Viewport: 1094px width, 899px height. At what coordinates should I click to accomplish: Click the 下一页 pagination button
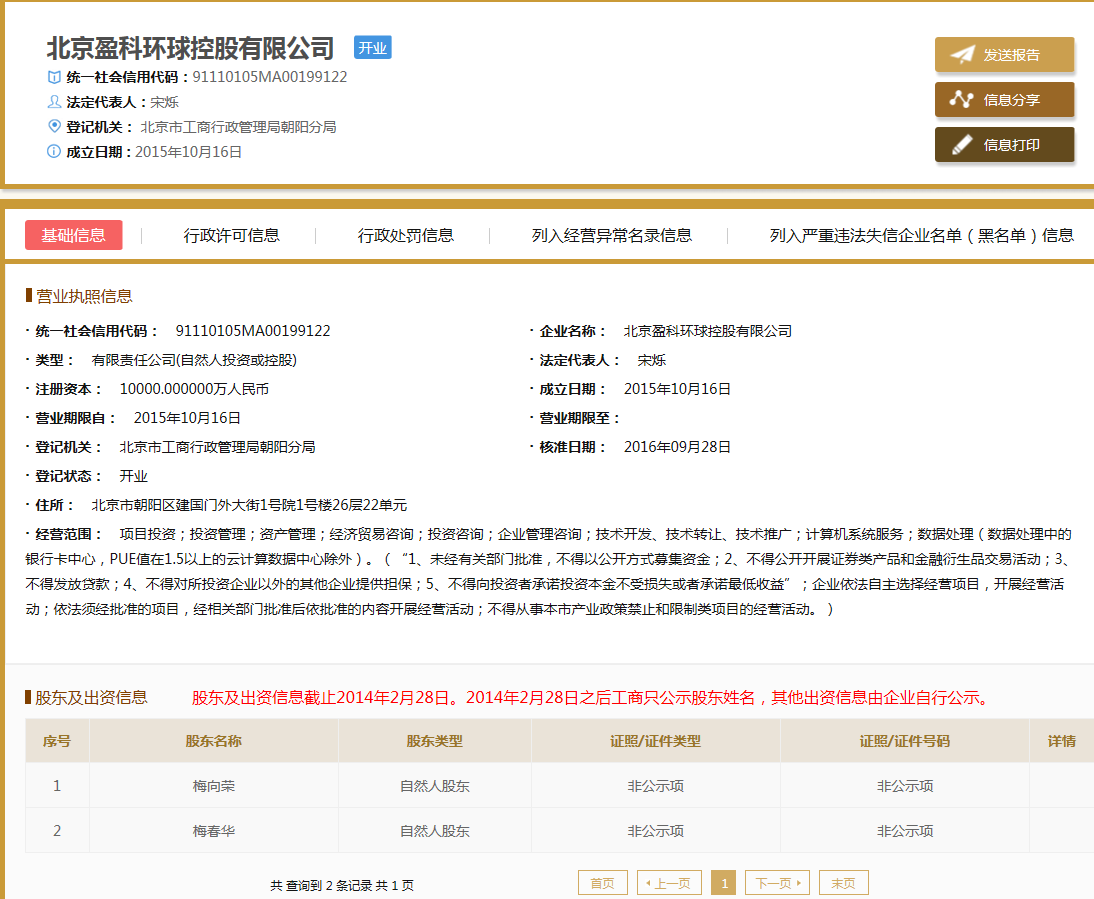tap(778, 882)
